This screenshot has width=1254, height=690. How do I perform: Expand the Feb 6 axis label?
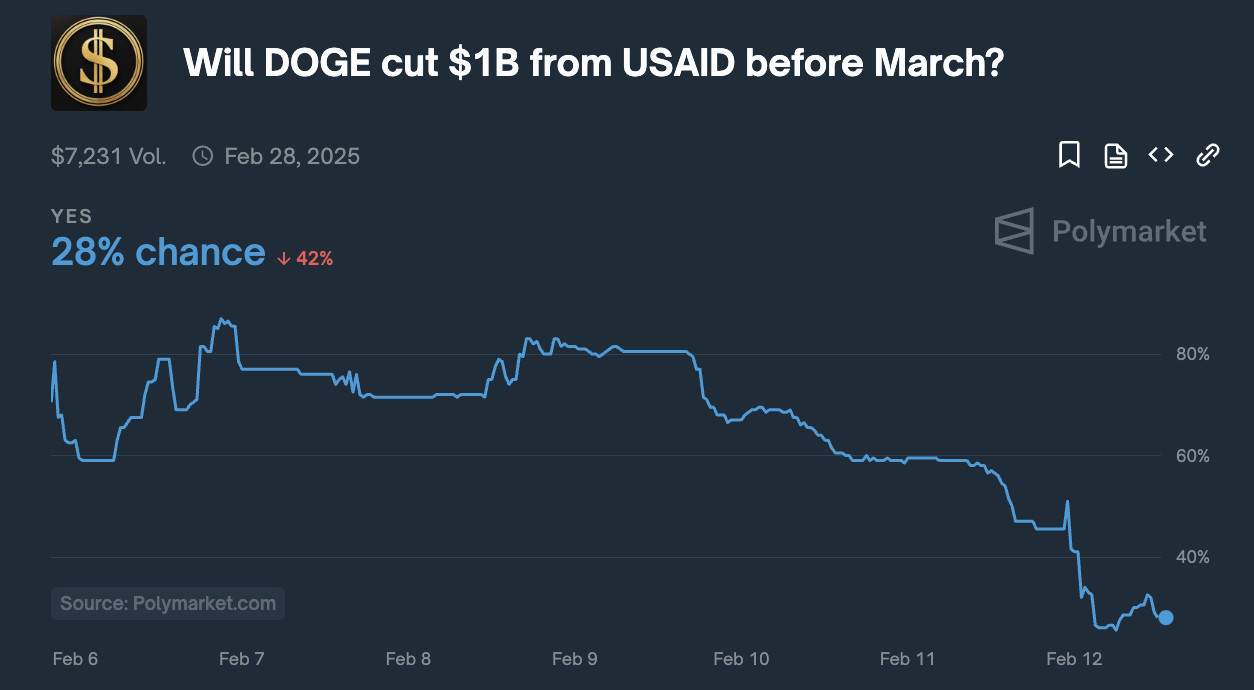click(75, 659)
